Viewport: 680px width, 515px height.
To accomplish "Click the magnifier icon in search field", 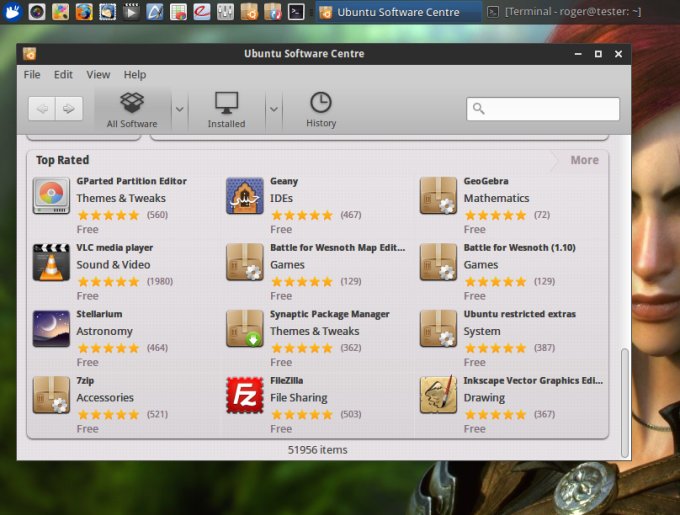I will point(478,108).
